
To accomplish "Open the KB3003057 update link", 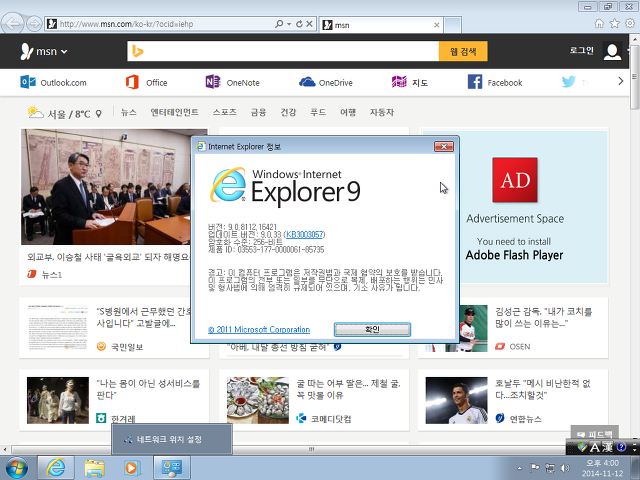I will coord(304,234).
